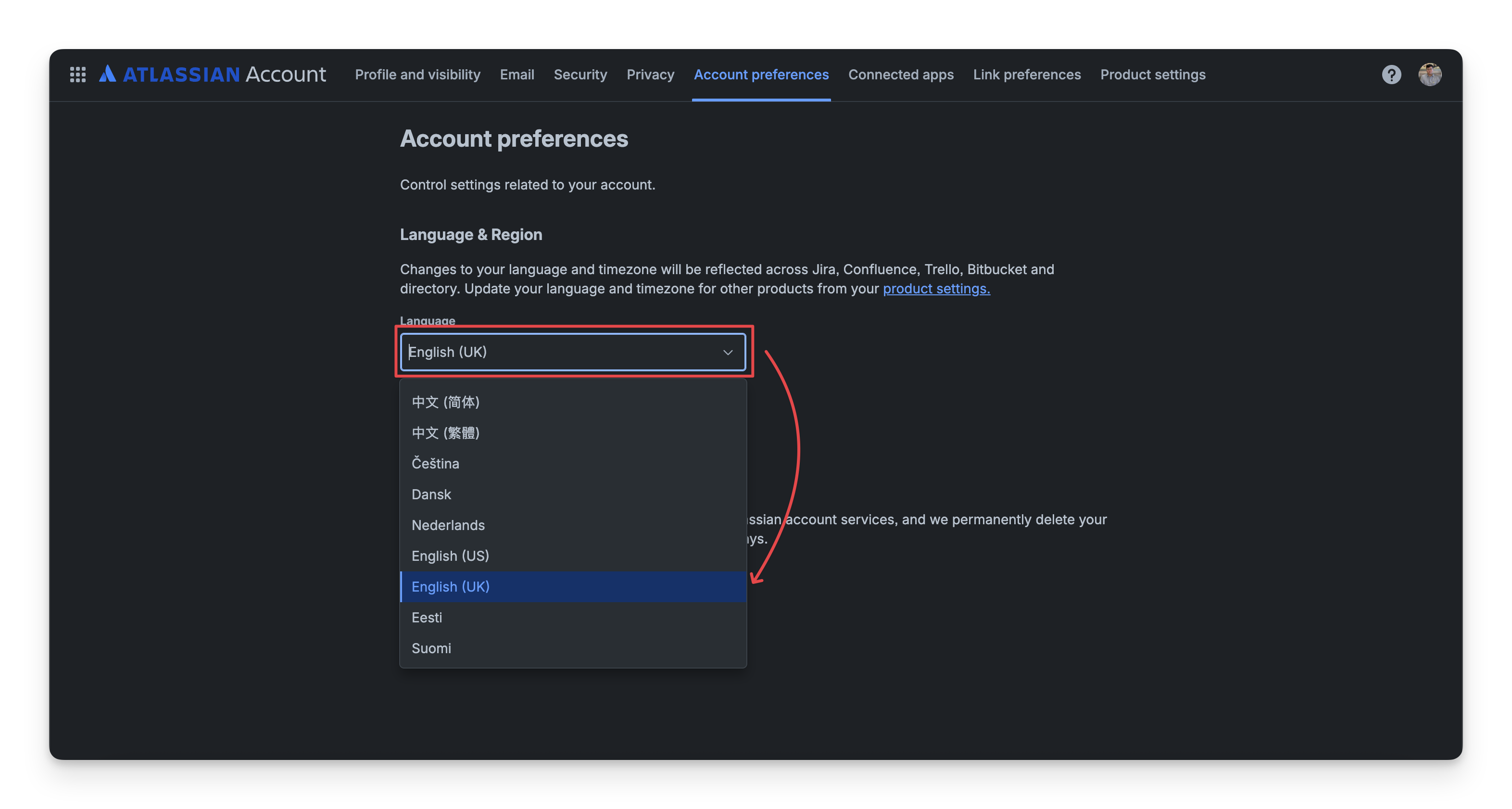1512x809 pixels.
Task: Collapse the language dropdown chevron
Action: [x=728, y=352]
